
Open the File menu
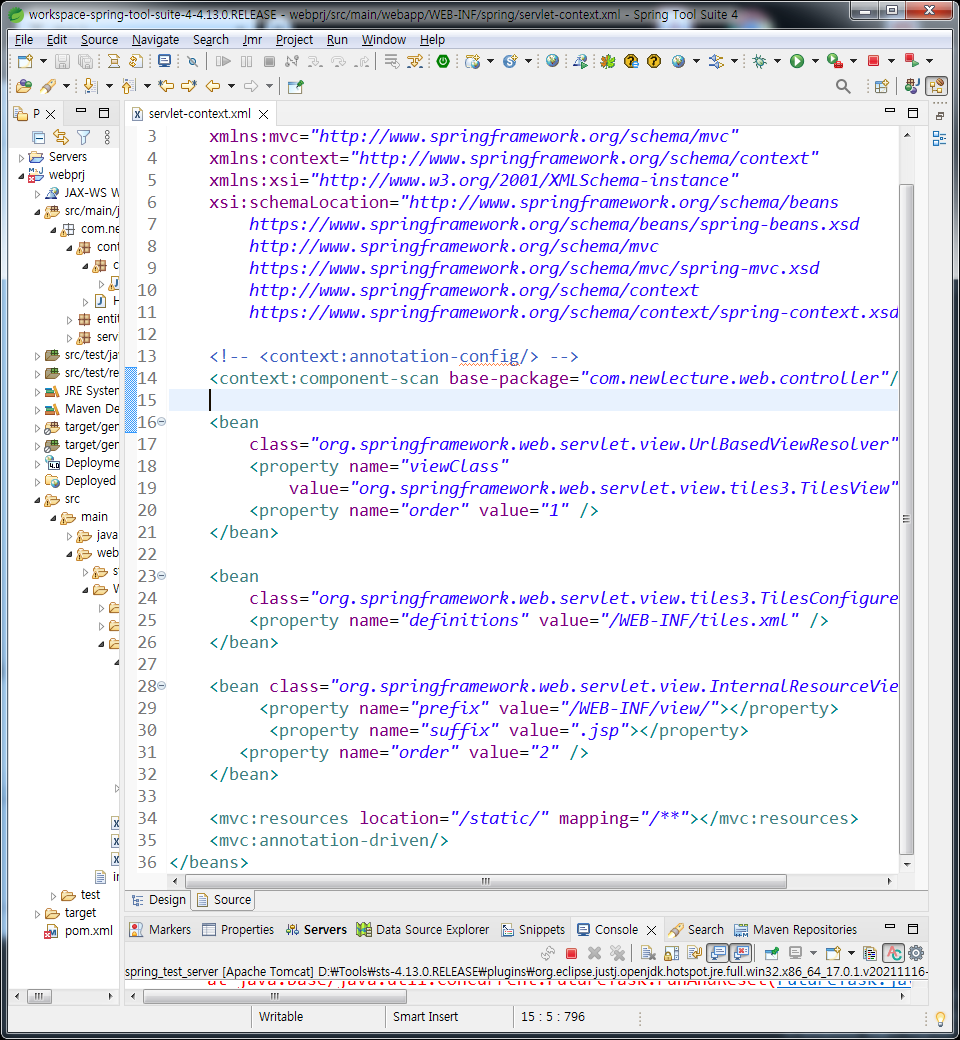24,40
